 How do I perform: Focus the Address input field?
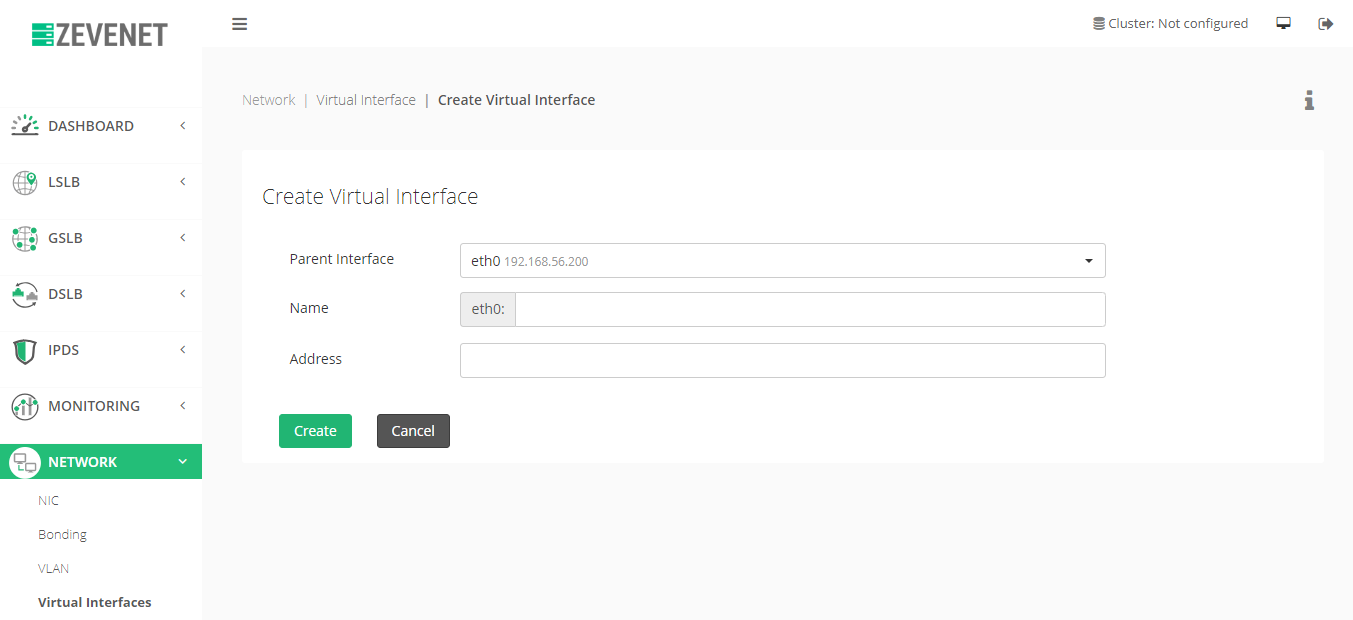pyautogui.click(x=782, y=361)
